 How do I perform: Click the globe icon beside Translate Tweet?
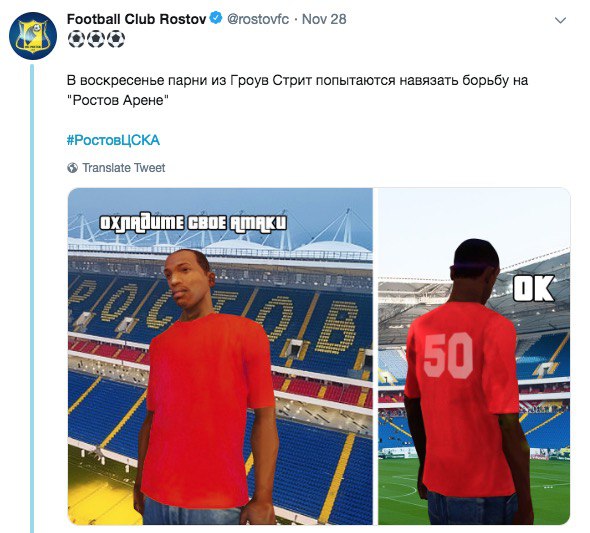pyautogui.click(x=72, y=168)
